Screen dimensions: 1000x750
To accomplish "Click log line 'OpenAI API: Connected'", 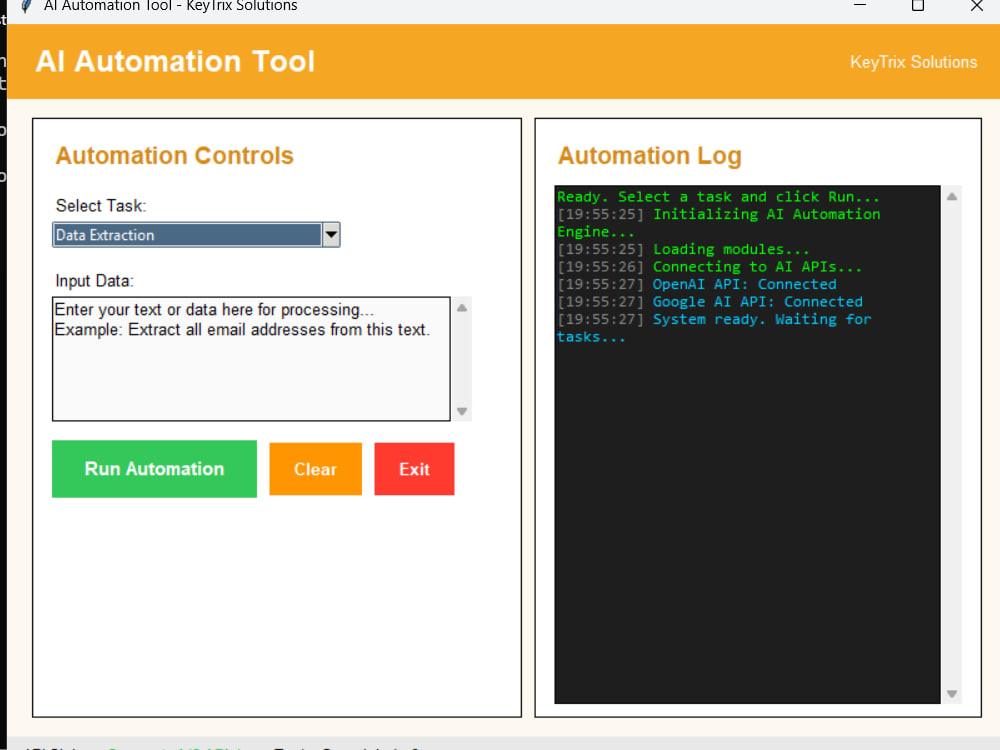I will [744, 284].
